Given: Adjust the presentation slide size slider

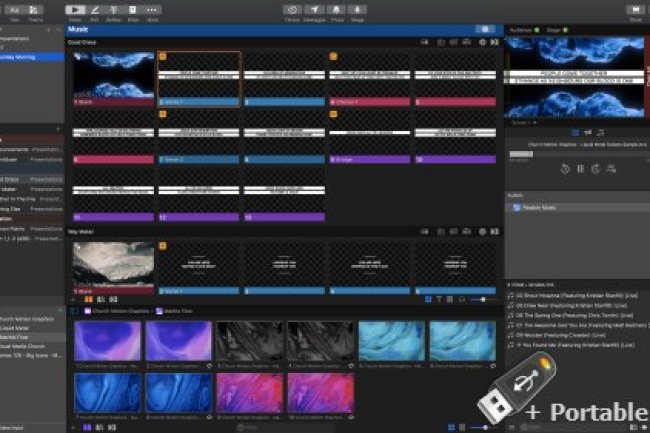Looking at the screenshot, I should (x=483, y=299).
